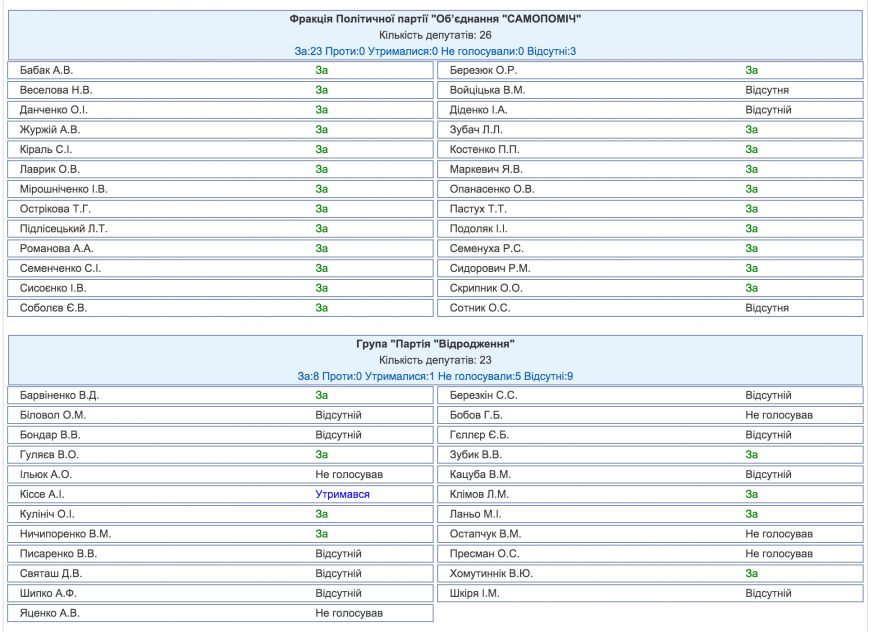Click the name Гєллєр Є.Б.
The width and height of the screenshot is (869, 632).
tap(479, 435)
